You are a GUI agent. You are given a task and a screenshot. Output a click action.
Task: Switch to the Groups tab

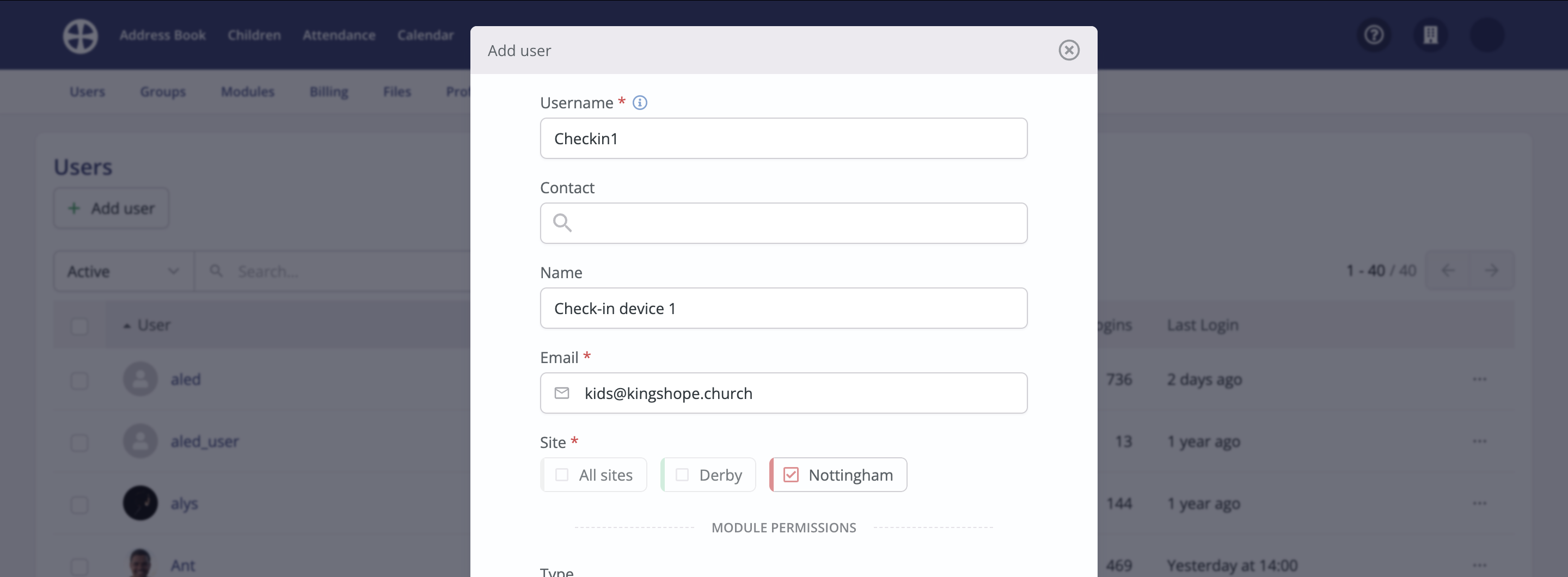point(163,91)
